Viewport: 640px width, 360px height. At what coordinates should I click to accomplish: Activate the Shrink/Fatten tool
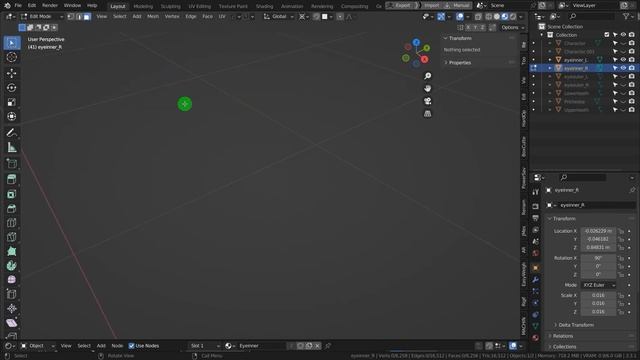(x=12, y=308)
